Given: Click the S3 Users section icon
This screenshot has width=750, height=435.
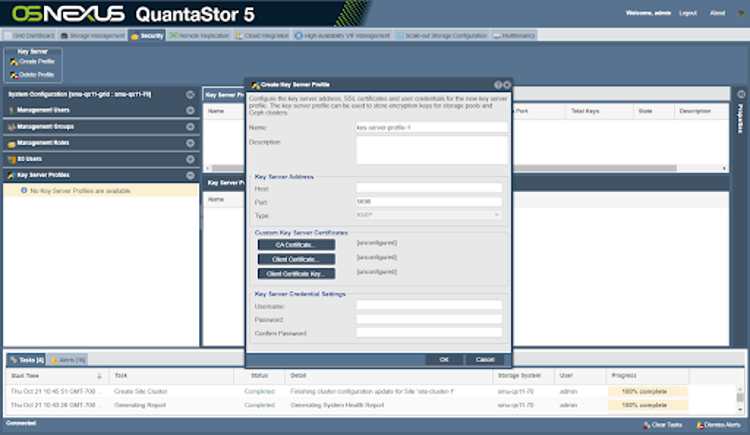Looking at the screenshot, I should 11,159.
